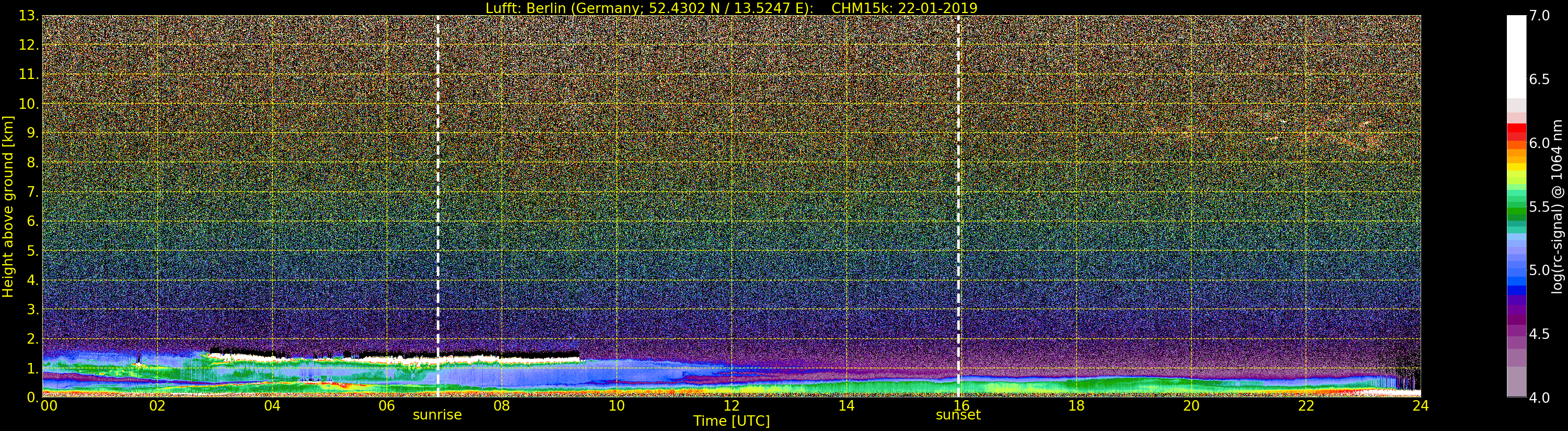Screen dimensions: 1568x431
Task: Click the time axis tick label 14
Action: (846, 406)
